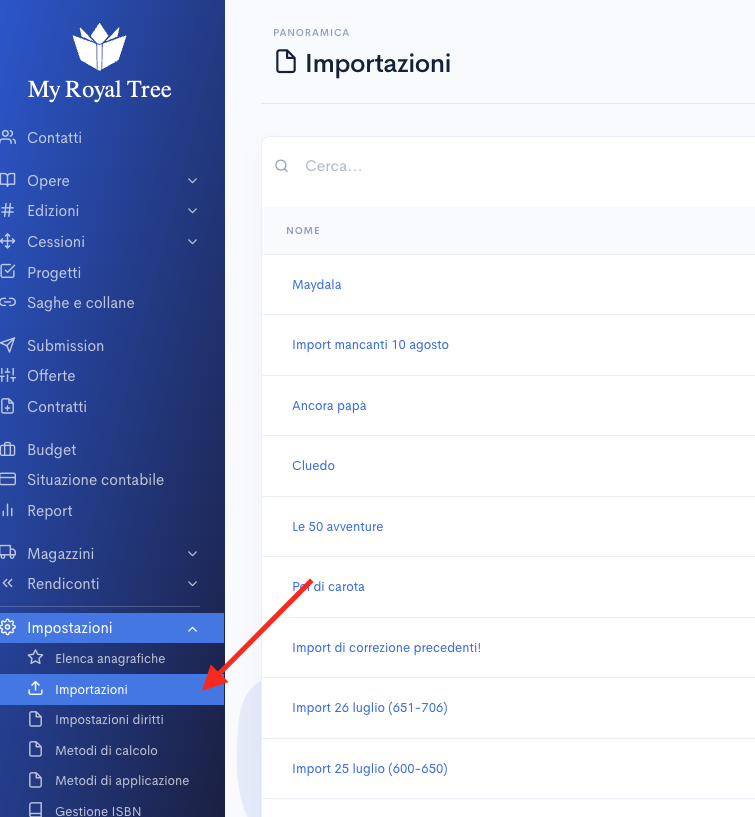Click the NOME column header
Image resolution: width=755 pixels, height=817 pixels.
303,230
